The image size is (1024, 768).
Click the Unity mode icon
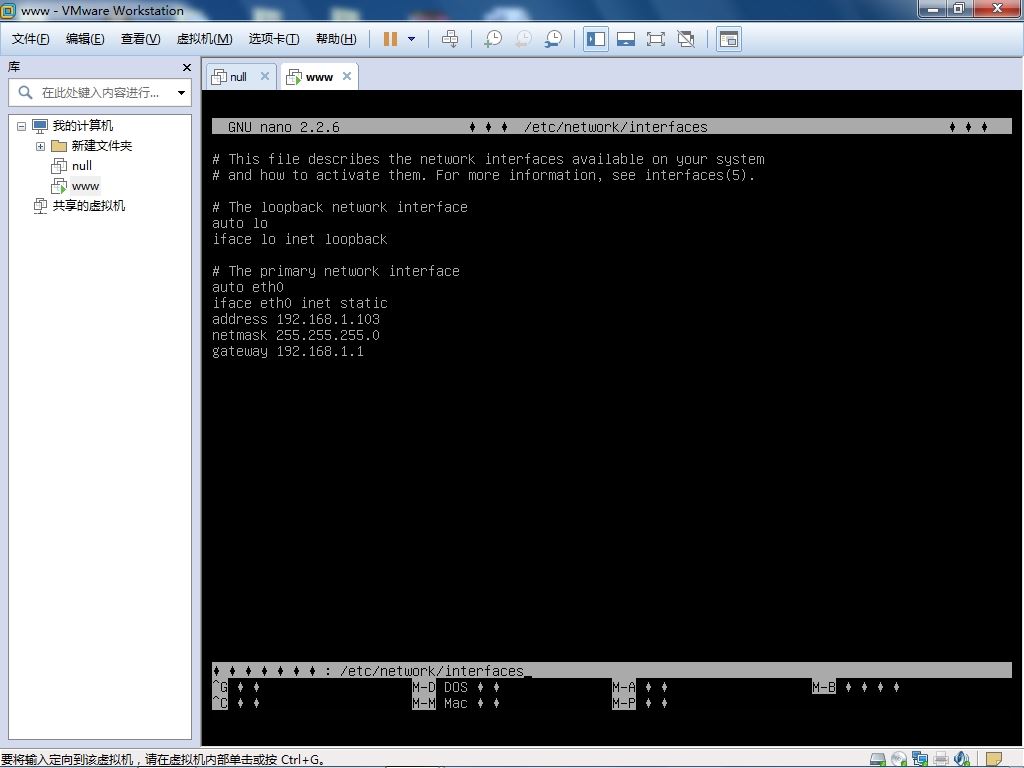pyautogui.click(x=686, y=39)
